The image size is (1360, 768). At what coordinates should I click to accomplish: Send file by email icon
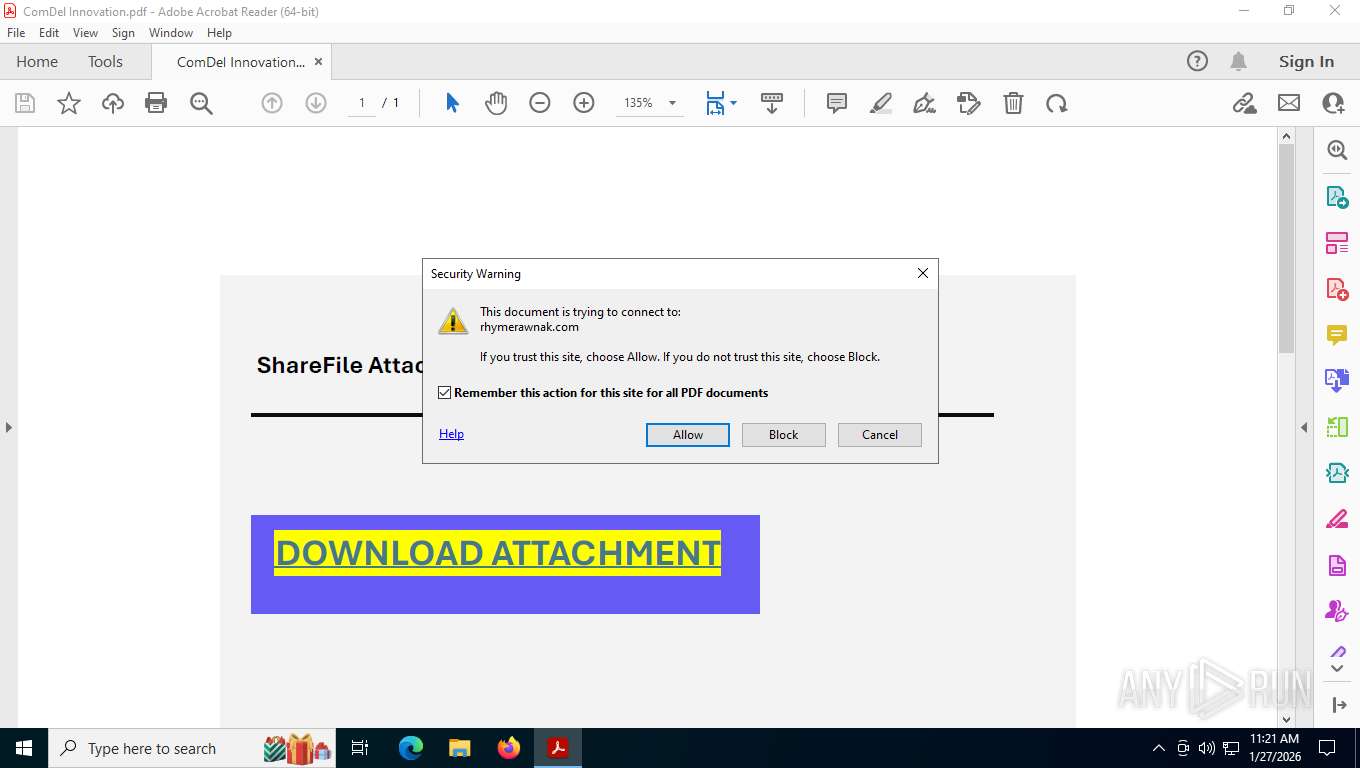click(x=1289, y=103)
